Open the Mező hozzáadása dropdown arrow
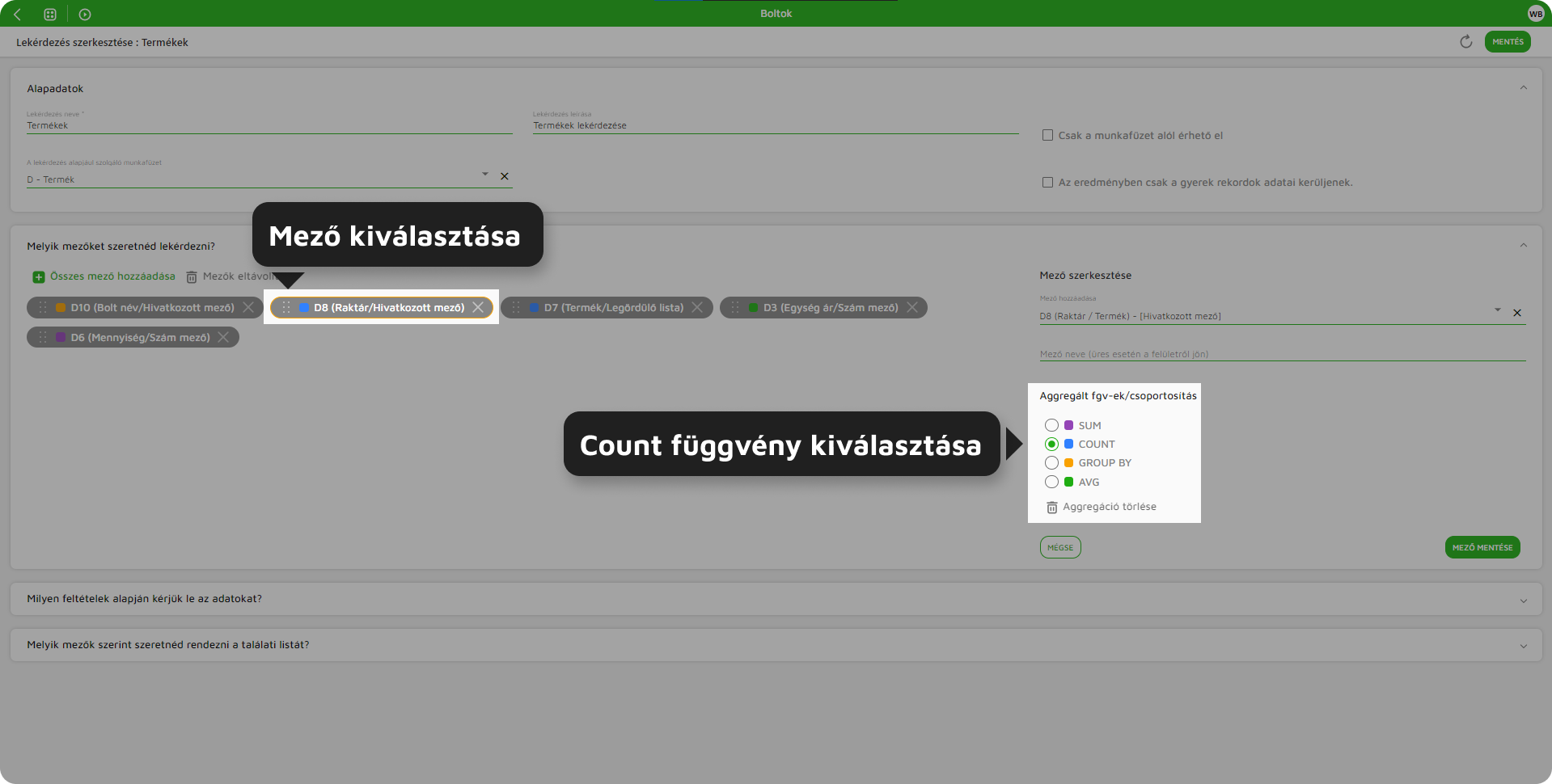This screenshot has width=1552, height=784. pos(1498,310)
